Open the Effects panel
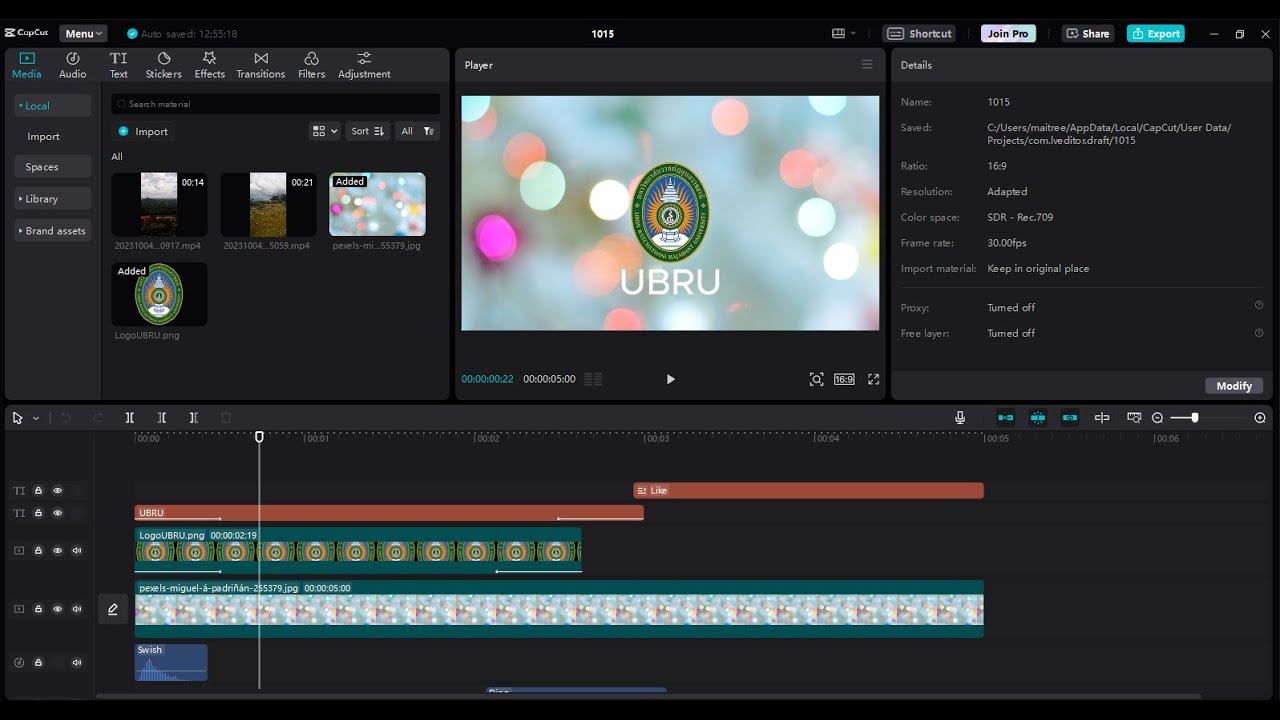Image resolution: width=1280 pixels, height=720 pixels. click(x=209, y=65)
